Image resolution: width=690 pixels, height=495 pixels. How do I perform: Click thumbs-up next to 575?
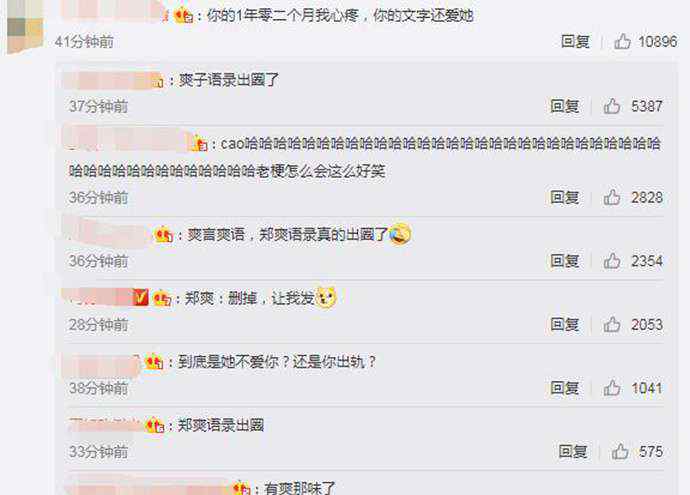(620, 451)
